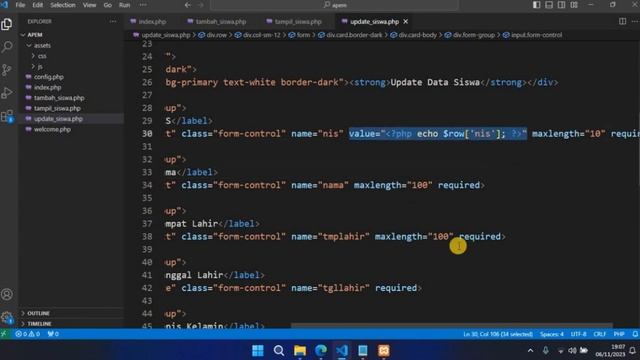Switch to the tampil_siswa.php tab

(298, 21)
